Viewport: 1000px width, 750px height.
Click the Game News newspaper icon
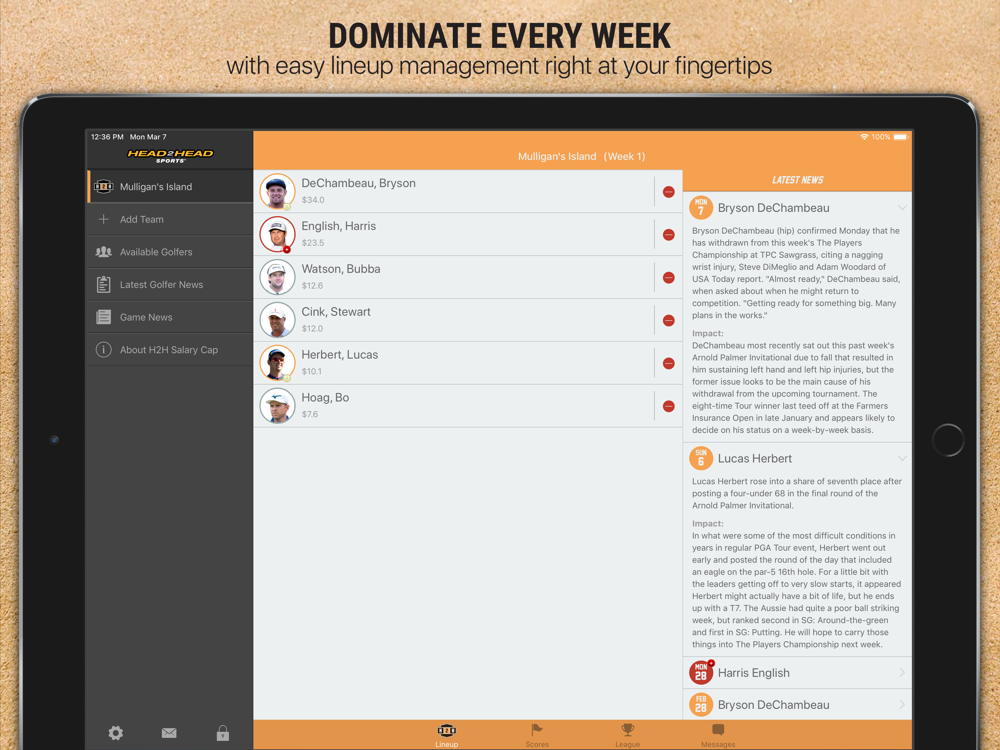(103, 317)
